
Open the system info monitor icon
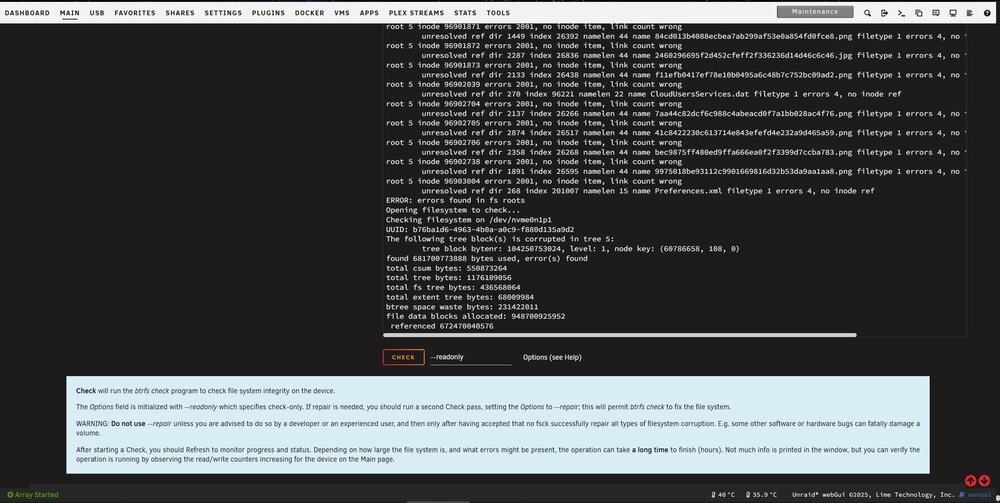[953, 13]
